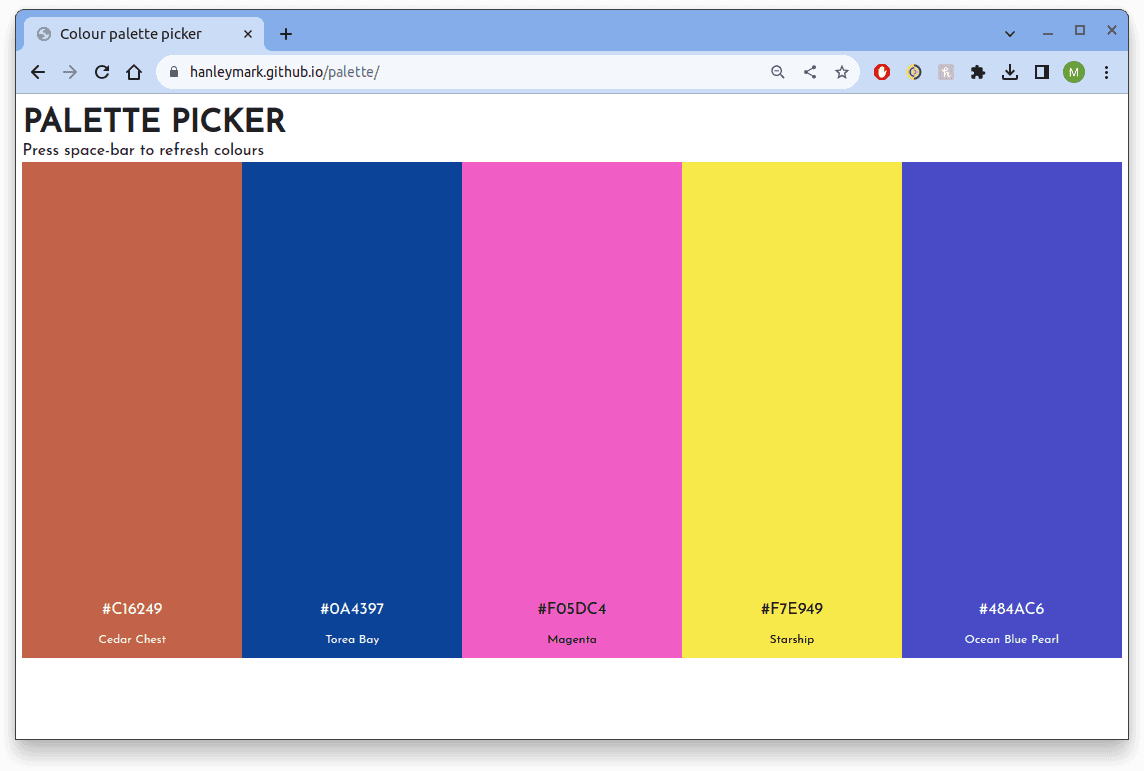Click the hex code #0A4397
This screenshot has height=771, width=1144.
pos(352,608)
